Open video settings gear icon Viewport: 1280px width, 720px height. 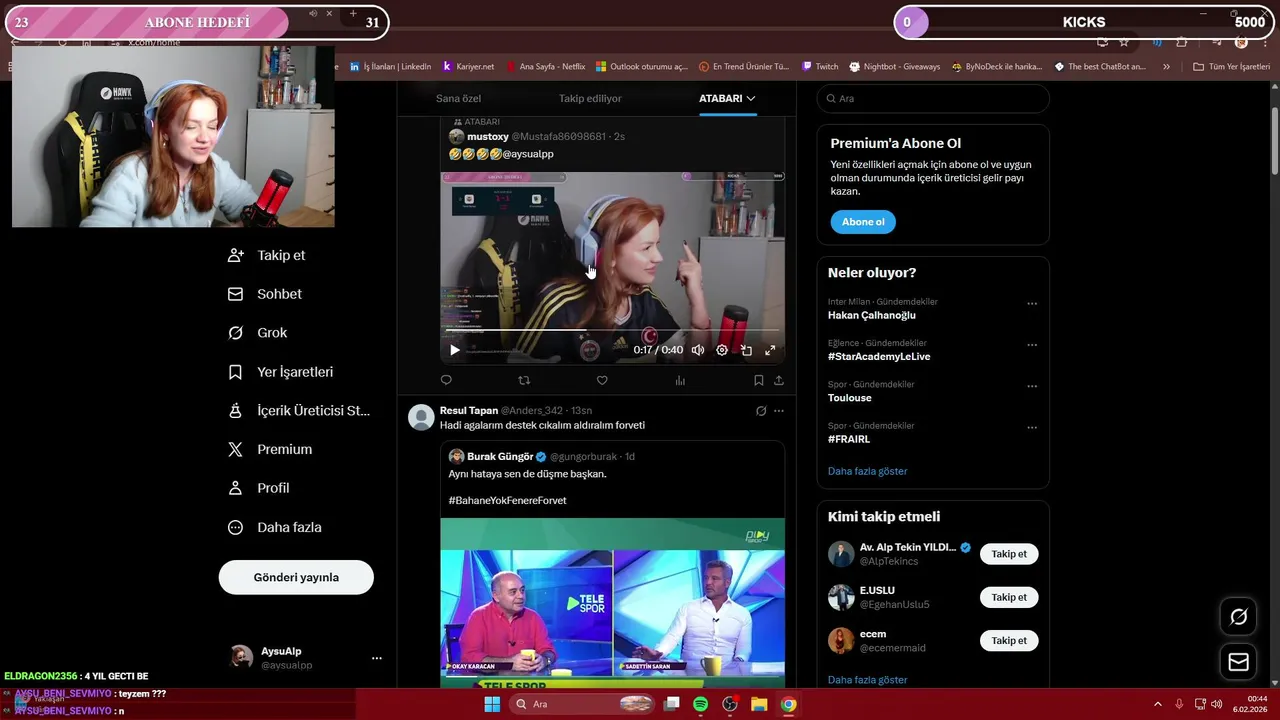[722, 350]
